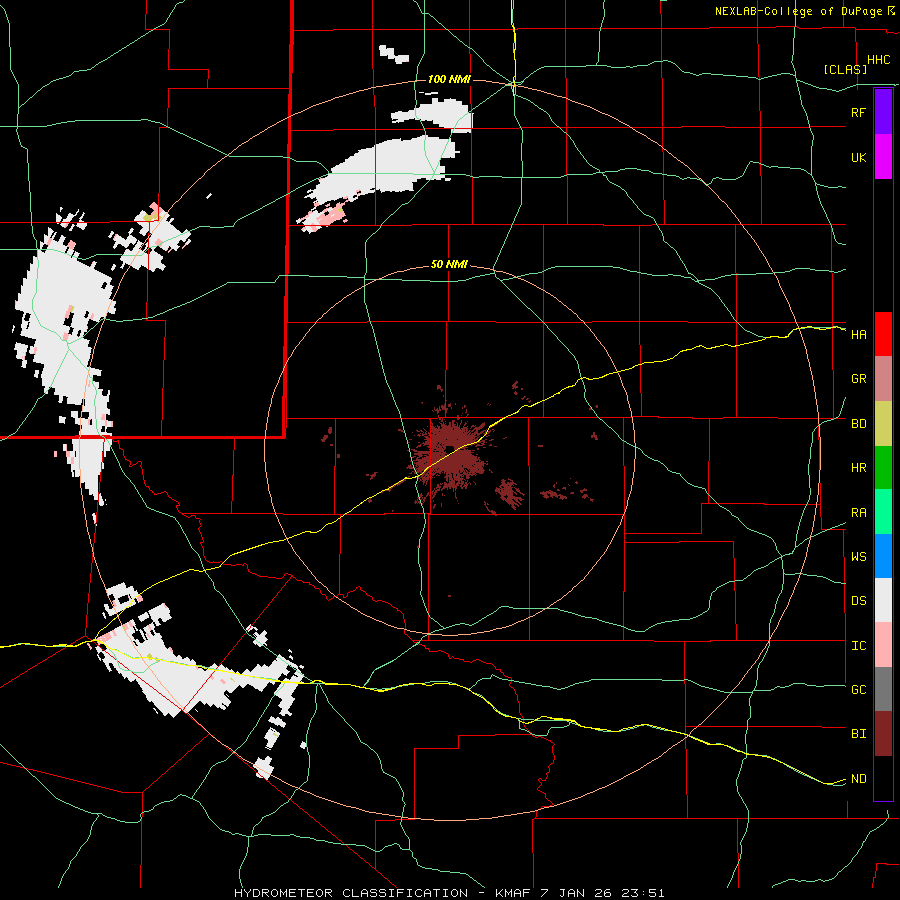Pick the HR green legend swatch
The width and height of the screenshot is (900, 900).
883,468
